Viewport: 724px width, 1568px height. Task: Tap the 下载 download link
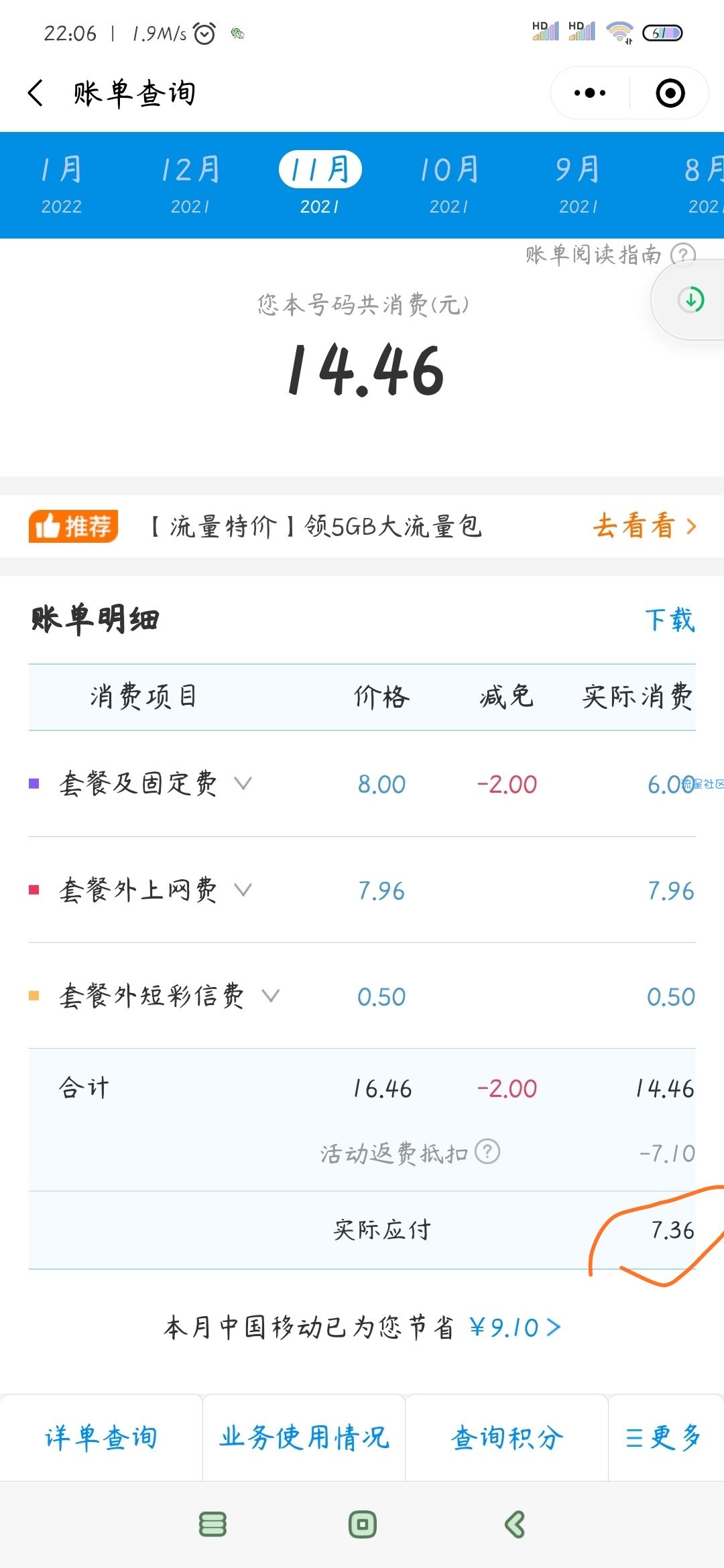[670, 620]
